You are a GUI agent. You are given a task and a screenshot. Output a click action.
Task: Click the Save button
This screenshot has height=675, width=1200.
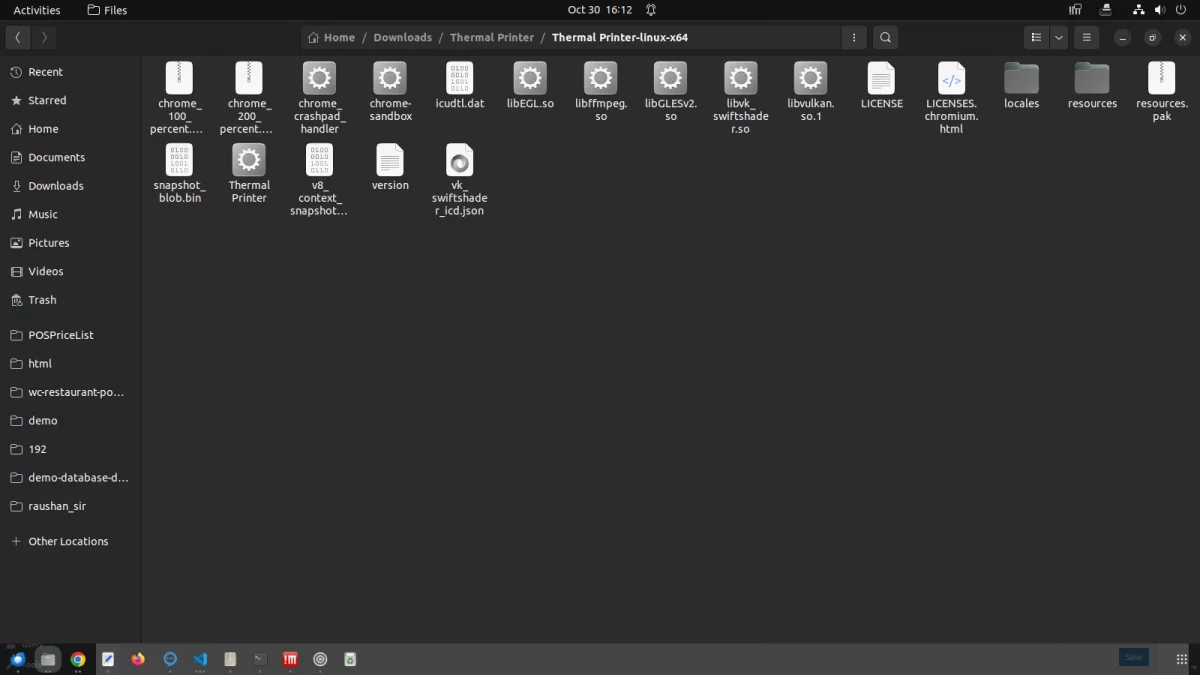1133,657
